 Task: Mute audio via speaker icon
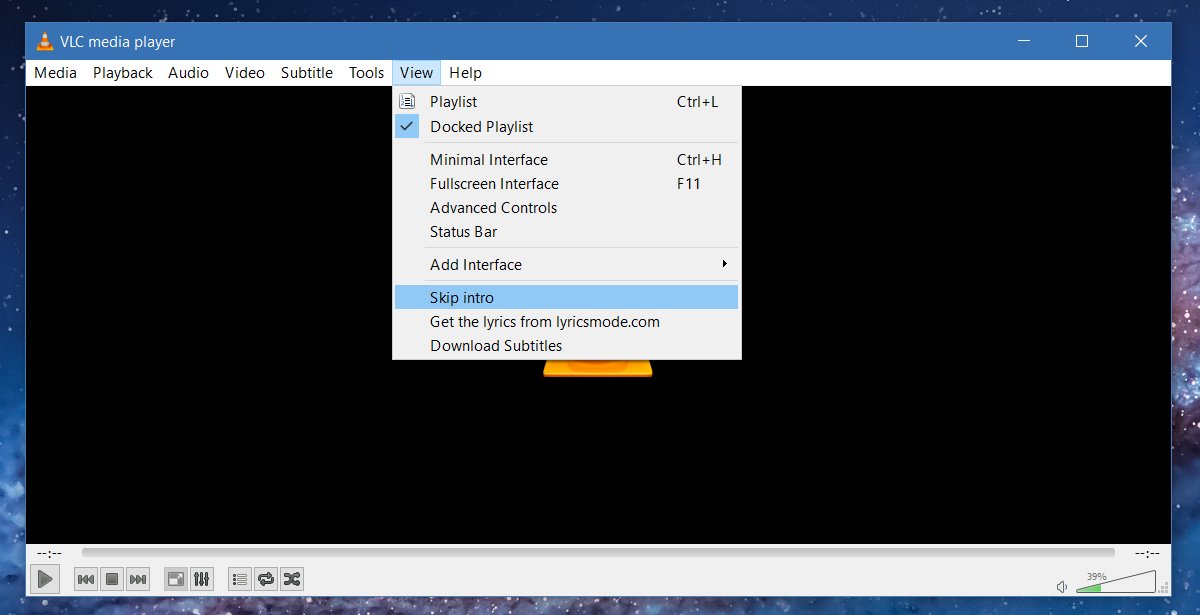[1062, 586]
